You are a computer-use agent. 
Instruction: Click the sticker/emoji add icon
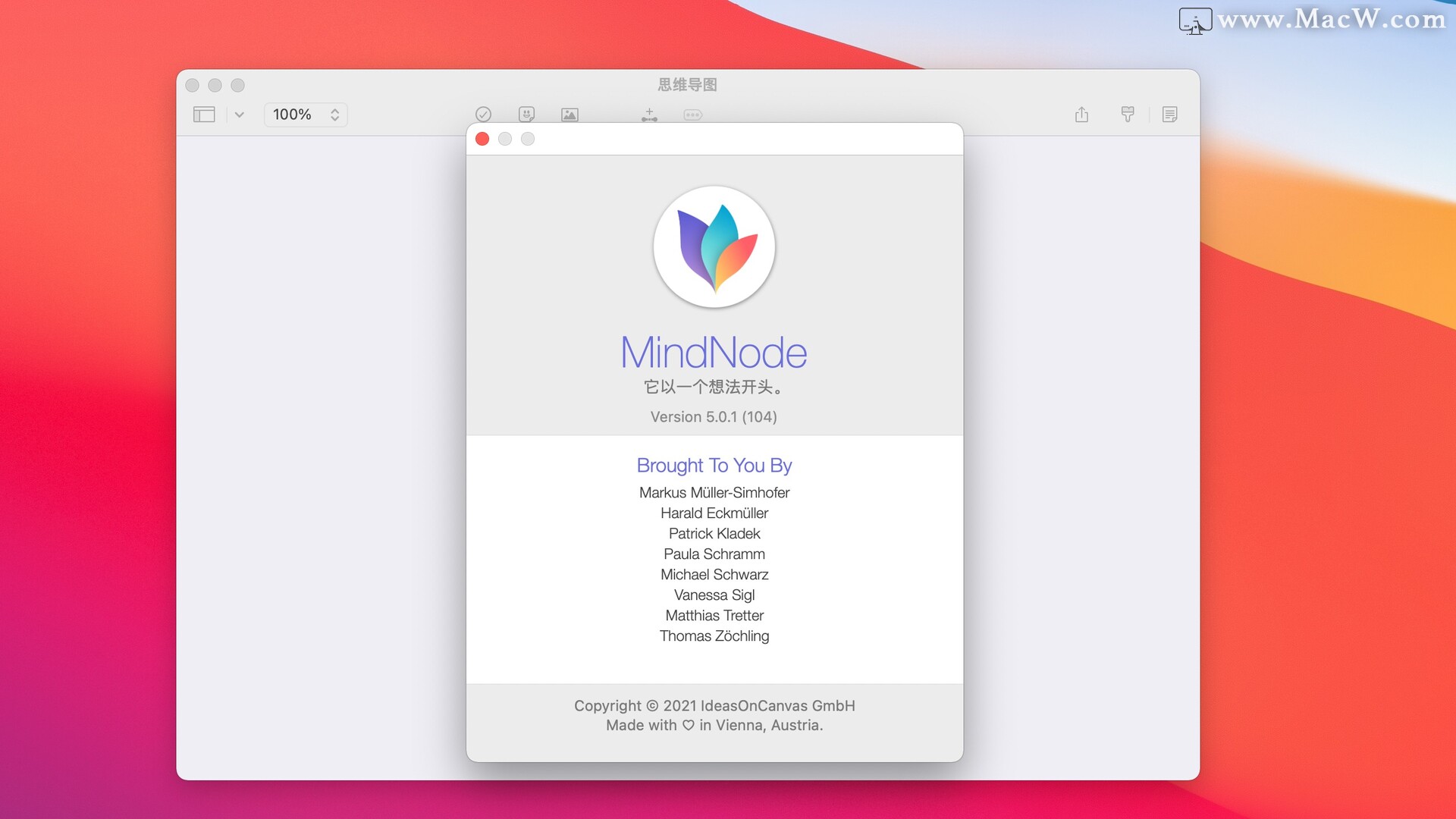527,113
